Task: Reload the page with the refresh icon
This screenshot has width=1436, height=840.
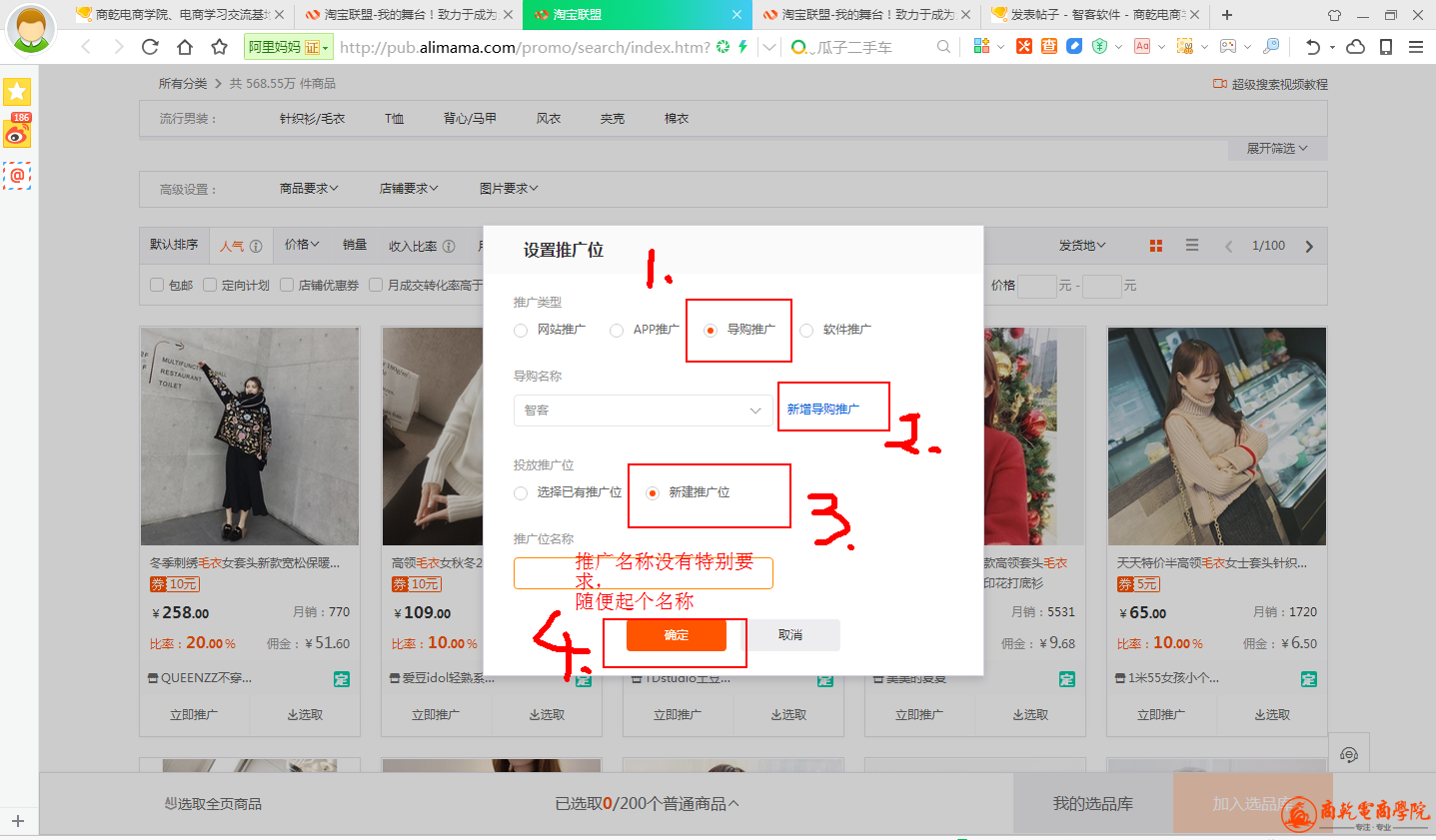Action: (x=150, y=47)
